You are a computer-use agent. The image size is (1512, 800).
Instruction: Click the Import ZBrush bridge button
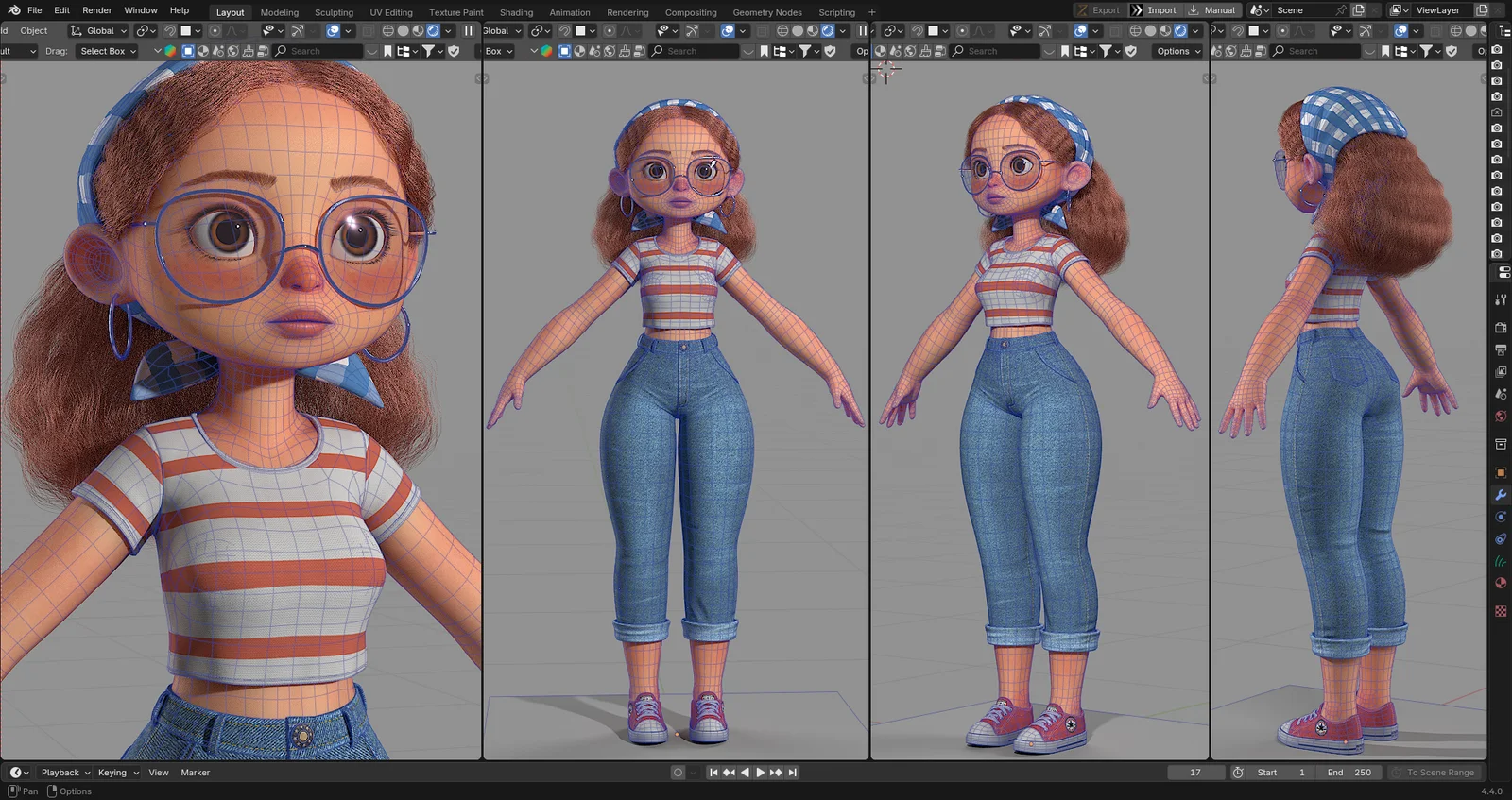coord(1154,10)
